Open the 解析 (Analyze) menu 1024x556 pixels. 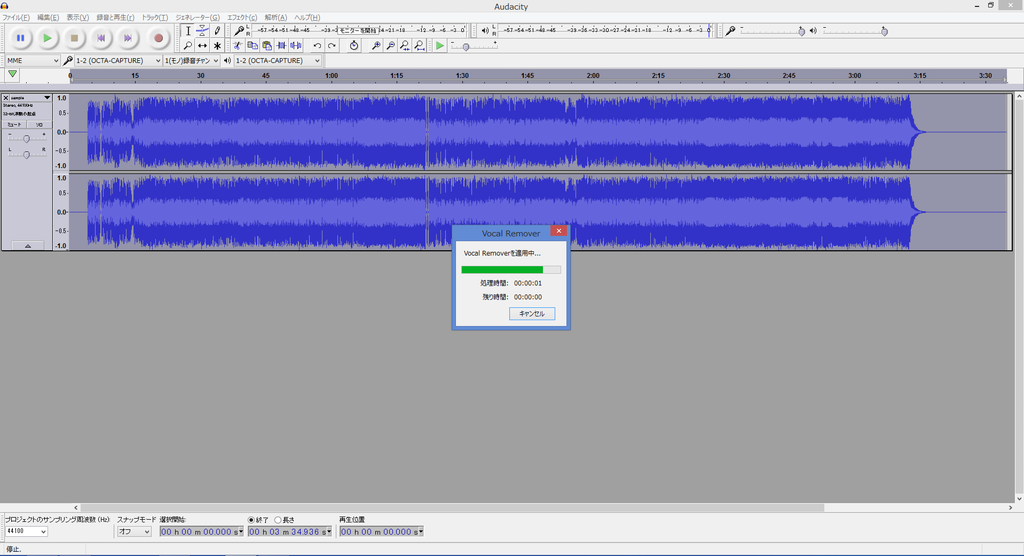(x=276, y=18)
